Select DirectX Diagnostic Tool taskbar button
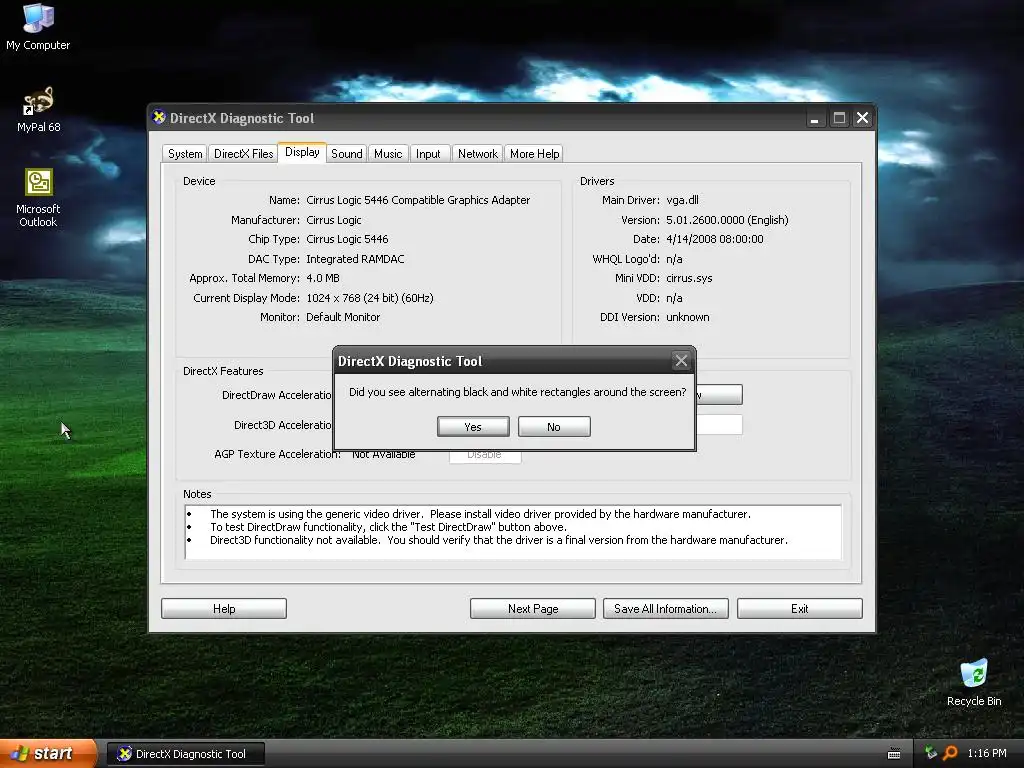Screen dimensions: 1024x768 [x=186, y=754]
